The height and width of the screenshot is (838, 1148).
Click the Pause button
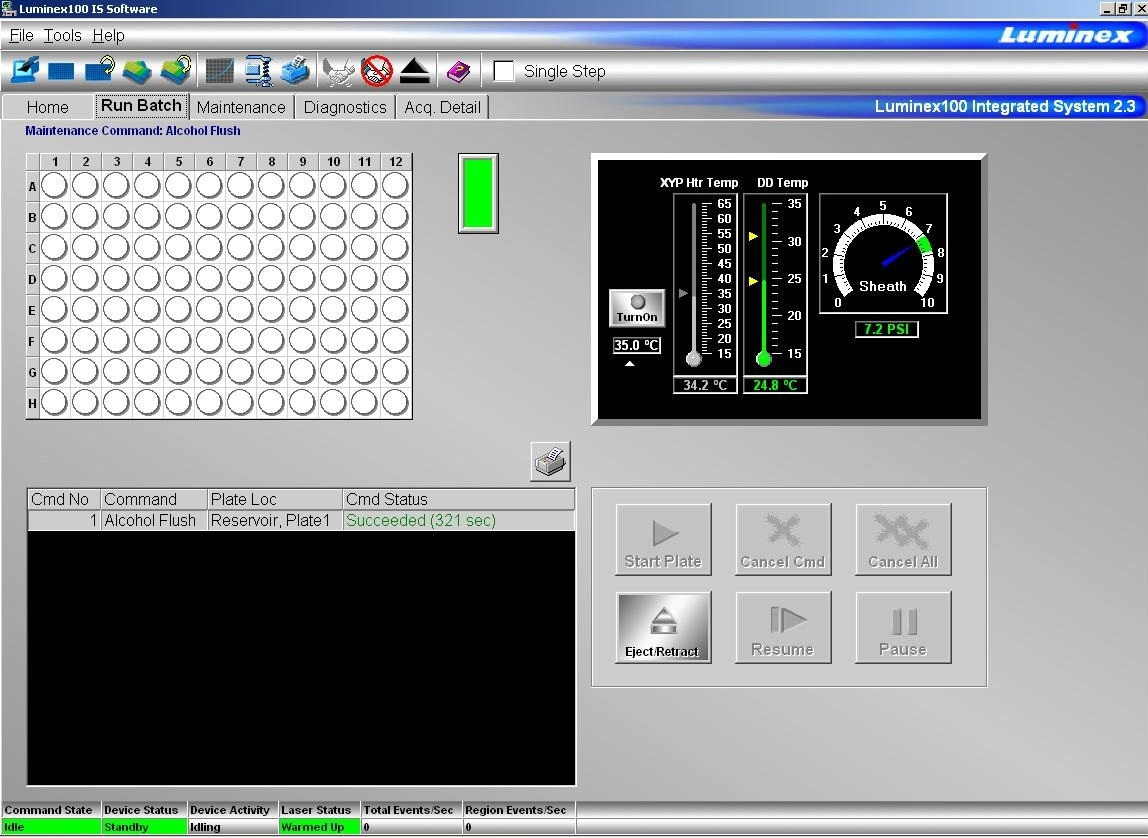pyautogui.click(x=903, y=627)
